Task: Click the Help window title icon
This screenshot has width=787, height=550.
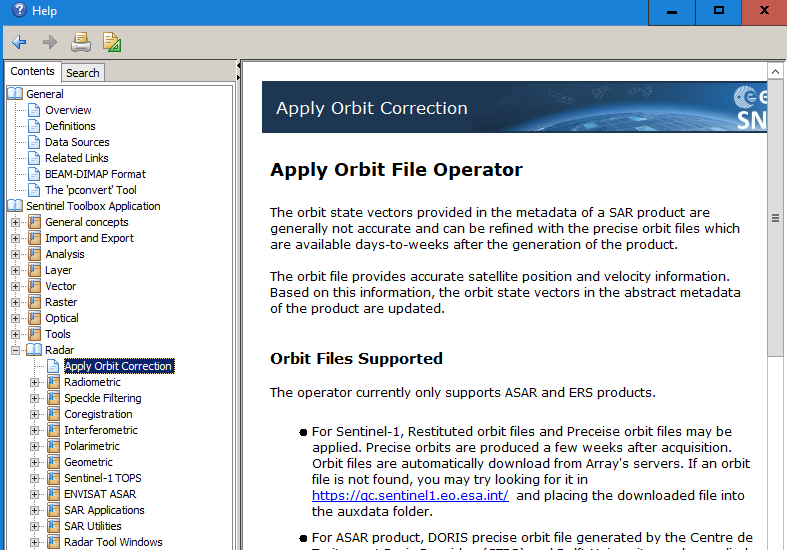Action: [19, 10]
